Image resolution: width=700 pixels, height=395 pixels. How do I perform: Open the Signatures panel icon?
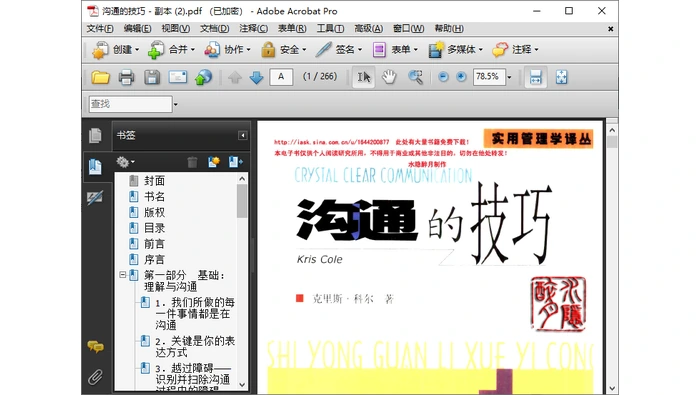coord(95,198)
